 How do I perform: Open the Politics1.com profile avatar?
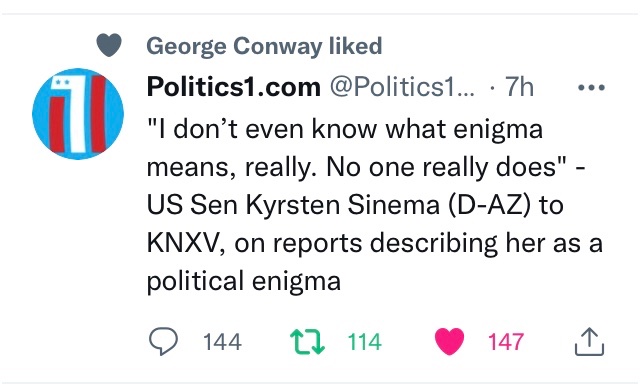pos(78,114)
